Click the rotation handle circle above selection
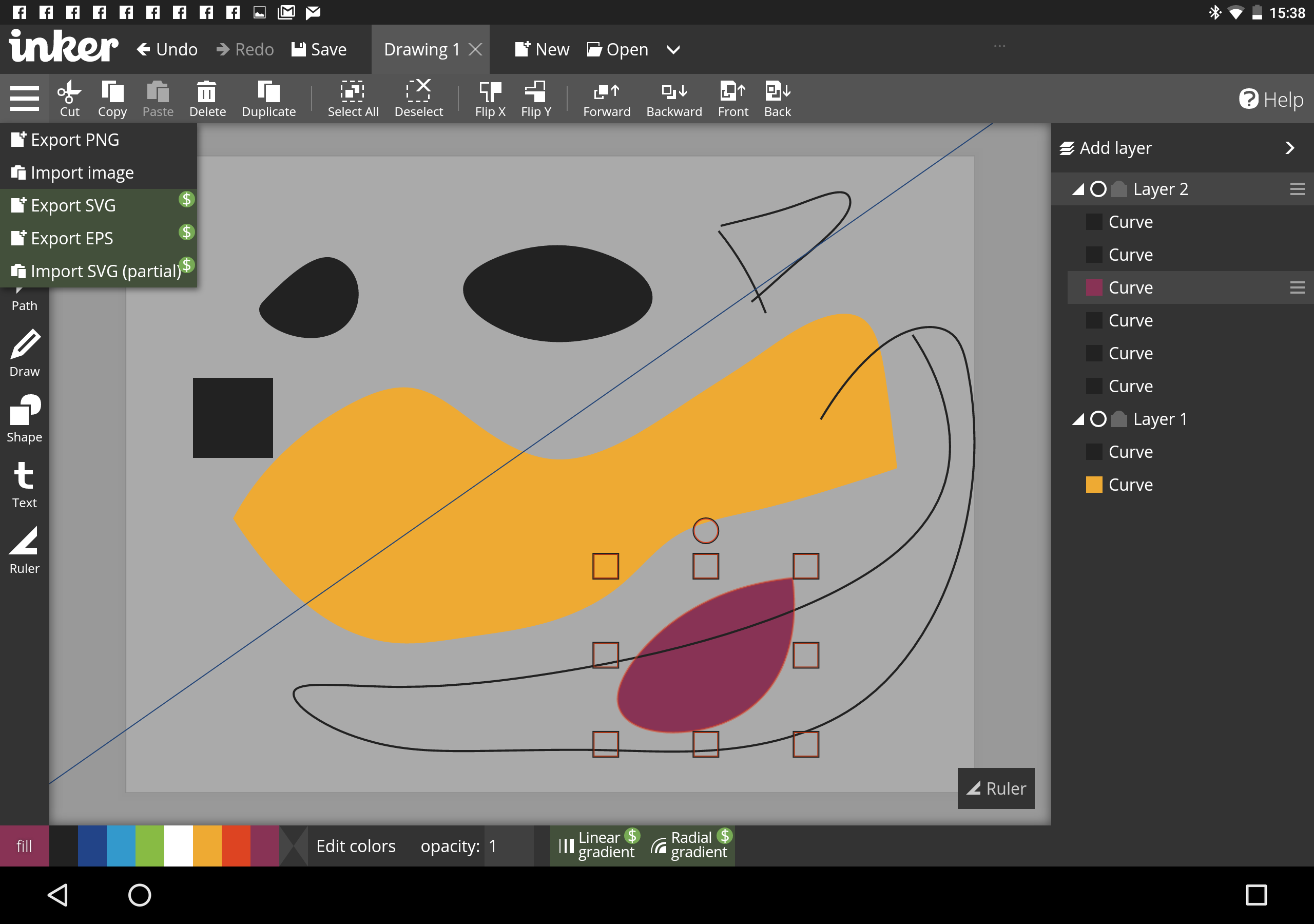This screenshot has height=924, width=1314. [x=705, y=531]
